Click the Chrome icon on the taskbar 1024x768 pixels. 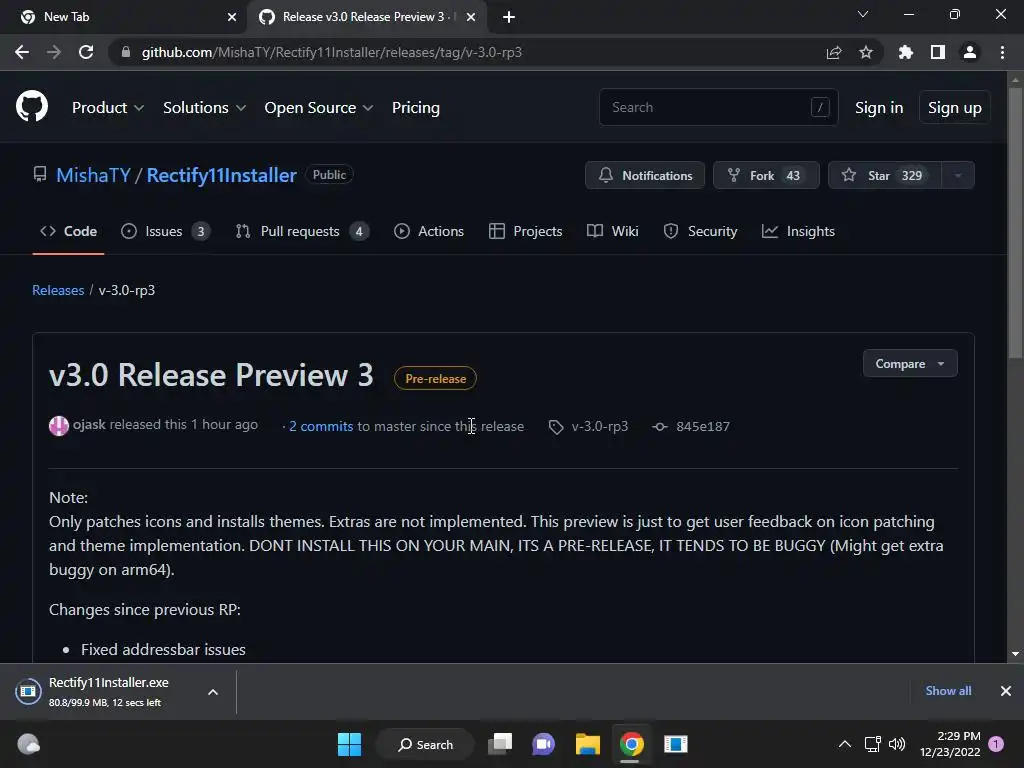631,744
